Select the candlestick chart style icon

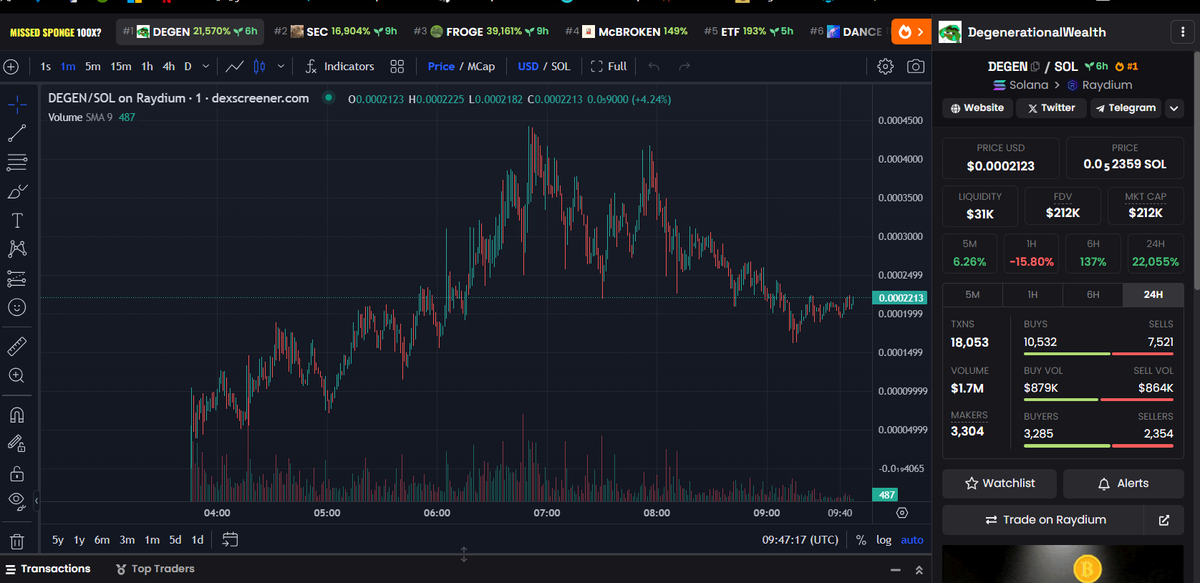coord(259,66)
